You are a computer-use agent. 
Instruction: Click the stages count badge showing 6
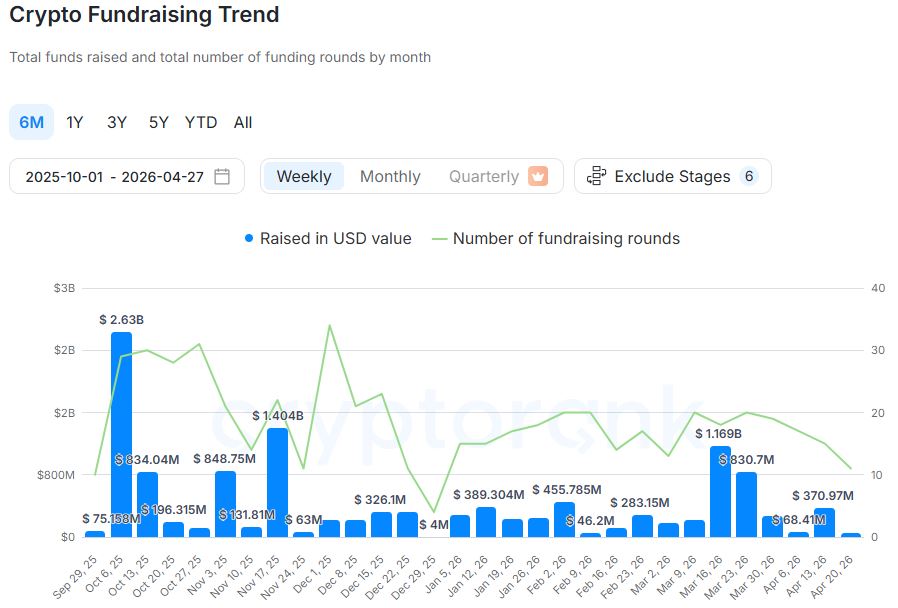pyautogui.click(x=748, y=176)
